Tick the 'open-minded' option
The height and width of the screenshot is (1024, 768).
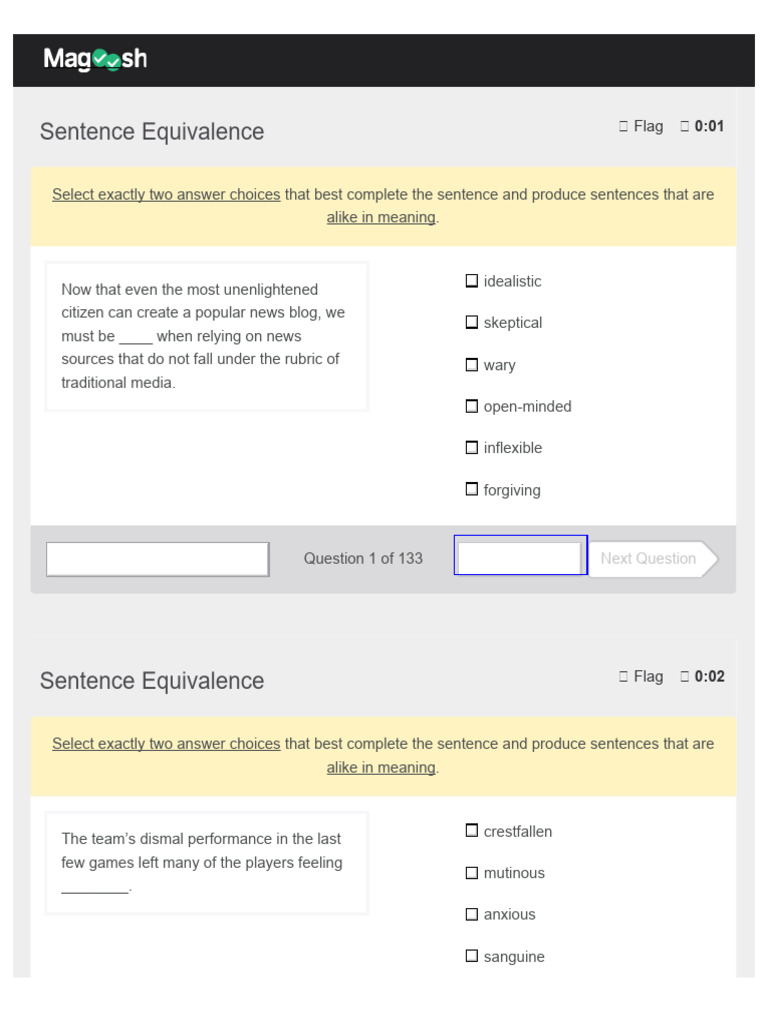point(472,406)
